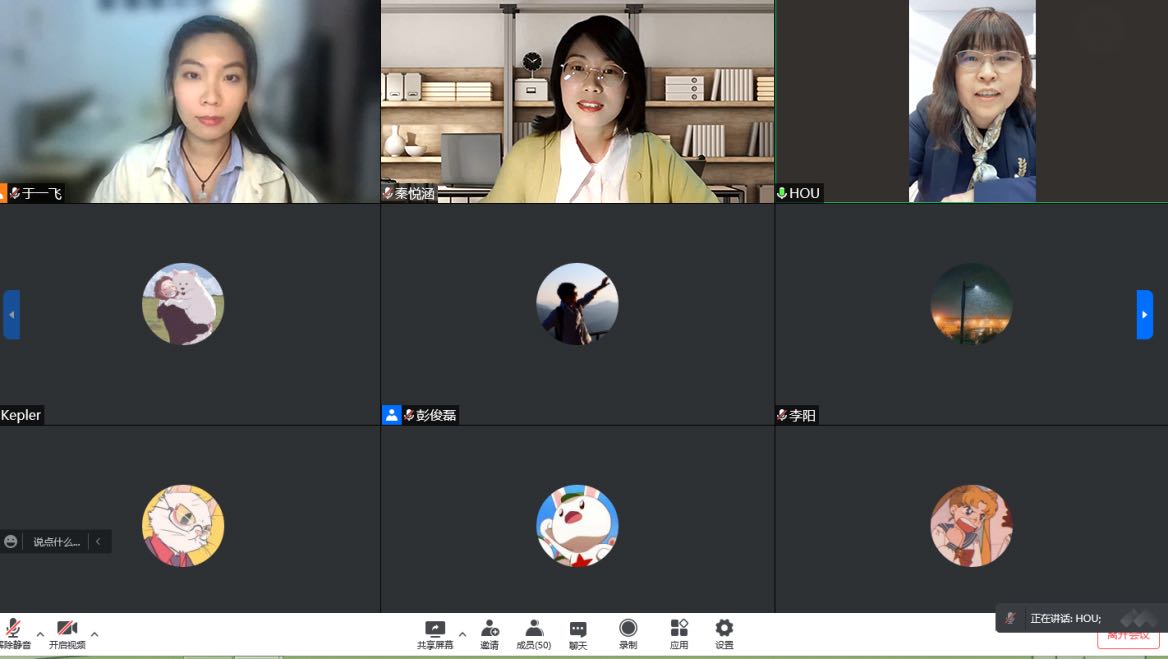The width and height of the screenshot is (1168, 659).
Task: Go to previous page of participants
Action: click(x=11, y=315)
